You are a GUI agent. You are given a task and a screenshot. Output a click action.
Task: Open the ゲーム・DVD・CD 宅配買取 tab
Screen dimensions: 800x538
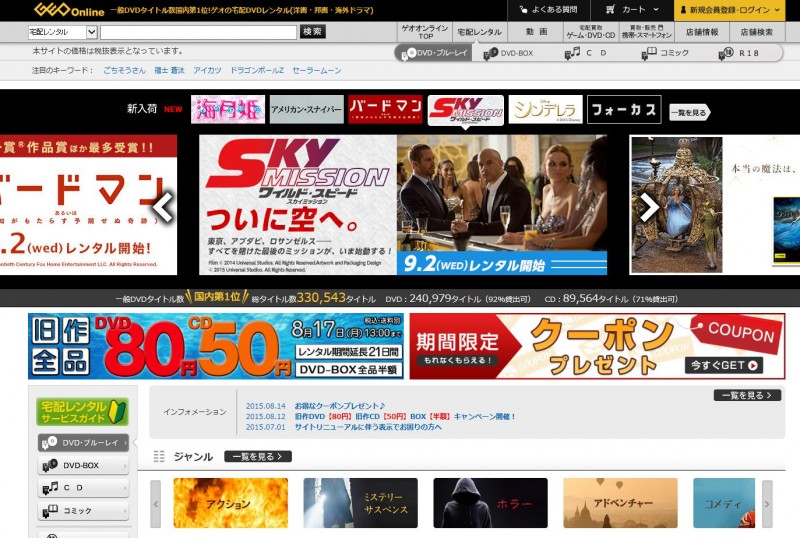[591, 32]
